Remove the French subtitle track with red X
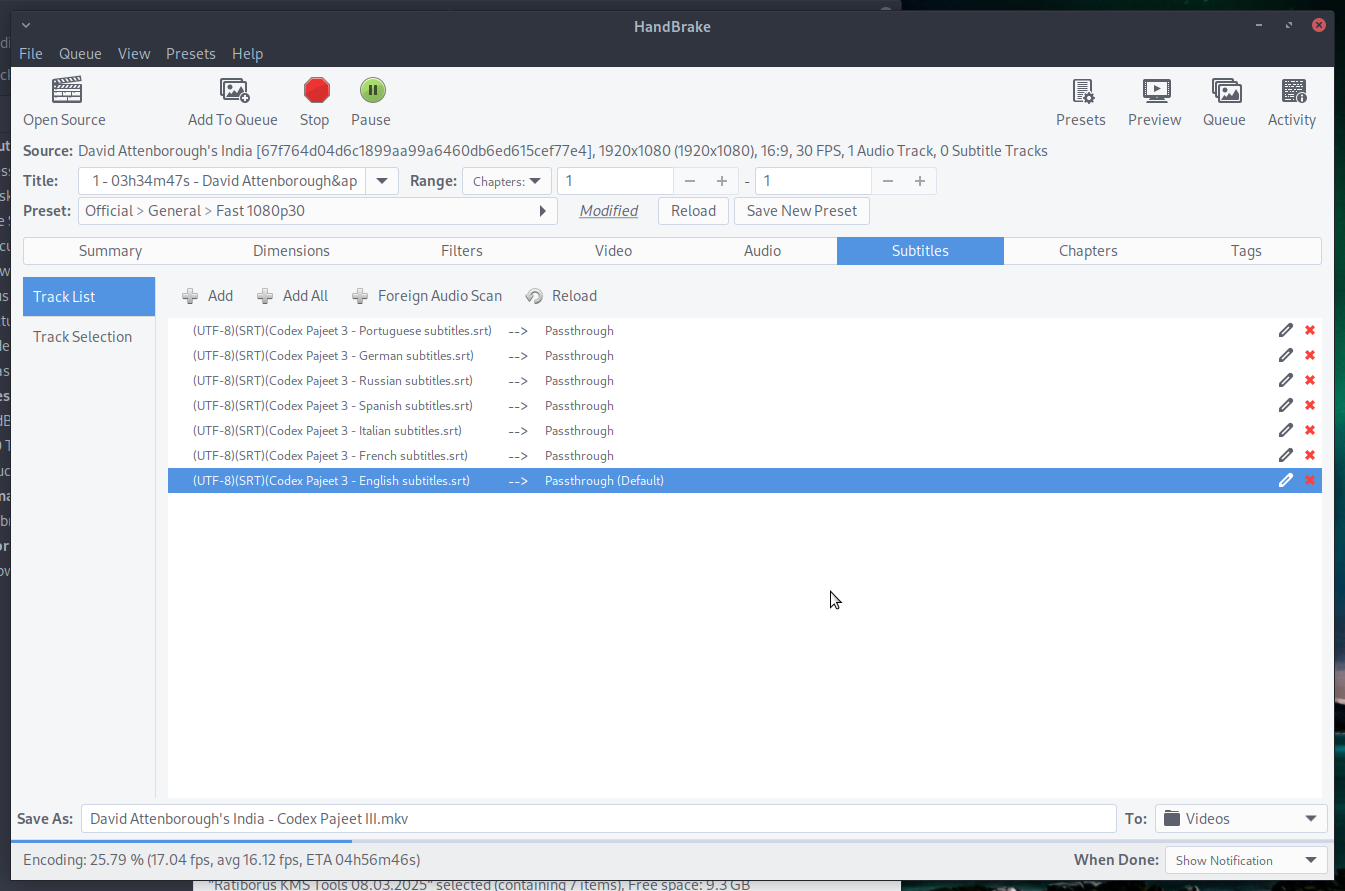The width and height of the screenshot is (1345, 891). pyautogui.click(x=1310, y=455)
